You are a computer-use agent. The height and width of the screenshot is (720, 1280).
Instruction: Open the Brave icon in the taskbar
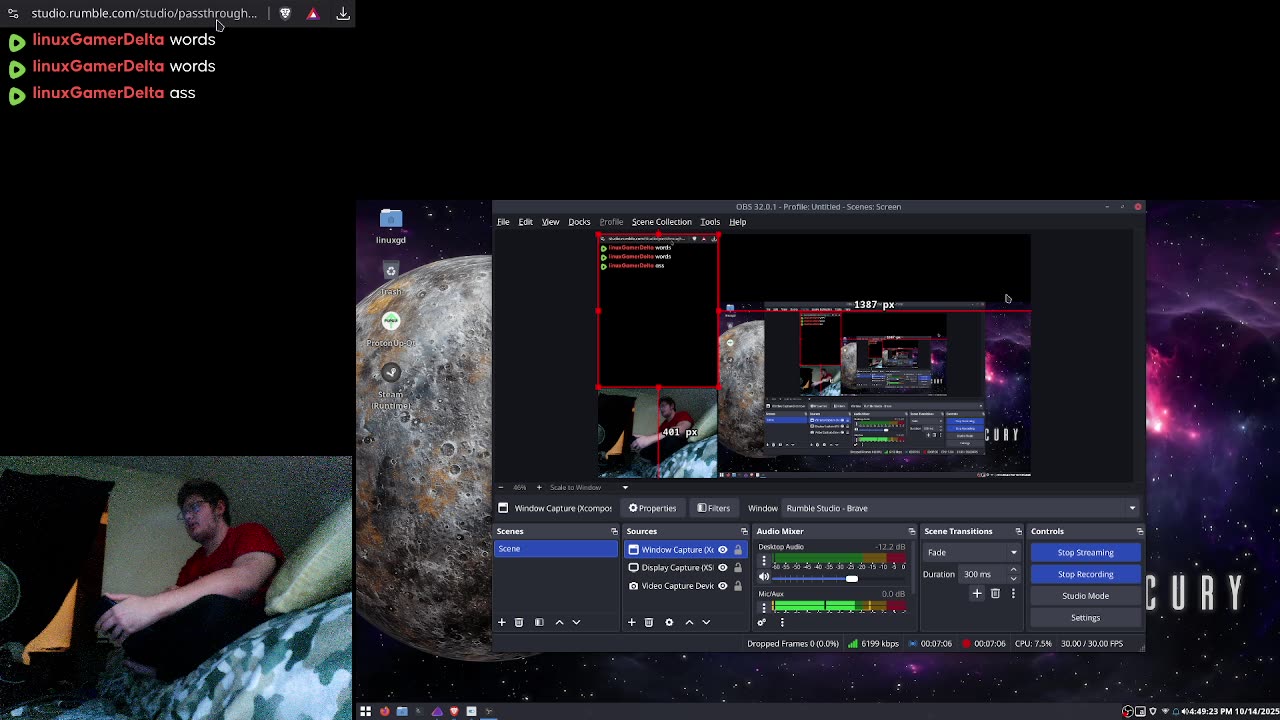(x=454, y=711)
